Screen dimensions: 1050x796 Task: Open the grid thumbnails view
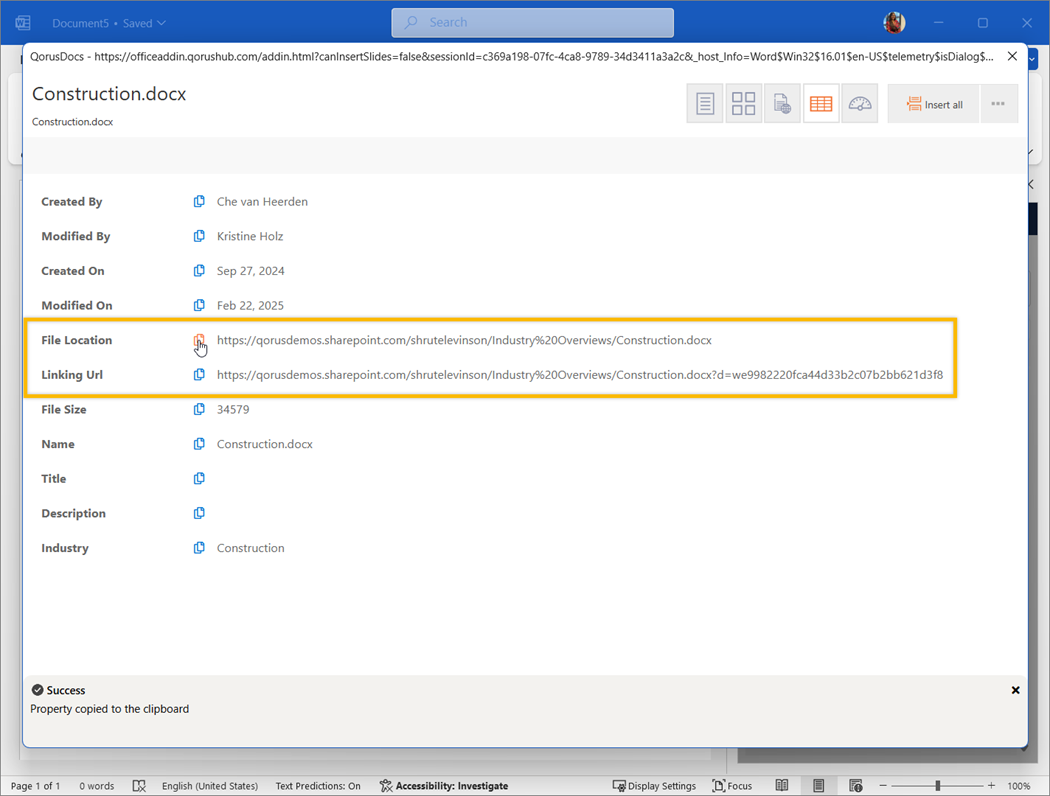coord(743,104)
